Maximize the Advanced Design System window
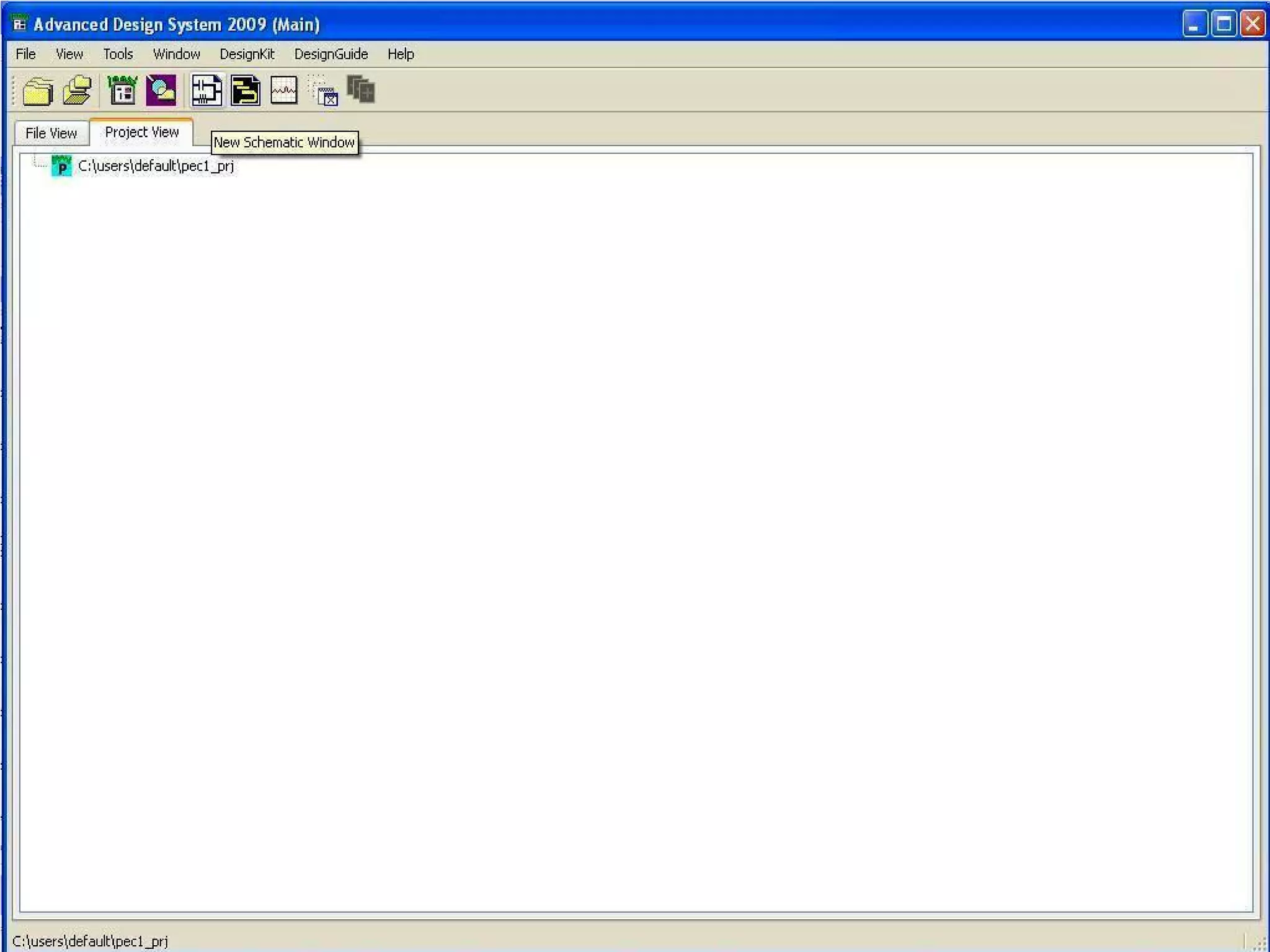This screenshot has width=1270, height=952. [1223, 24]
